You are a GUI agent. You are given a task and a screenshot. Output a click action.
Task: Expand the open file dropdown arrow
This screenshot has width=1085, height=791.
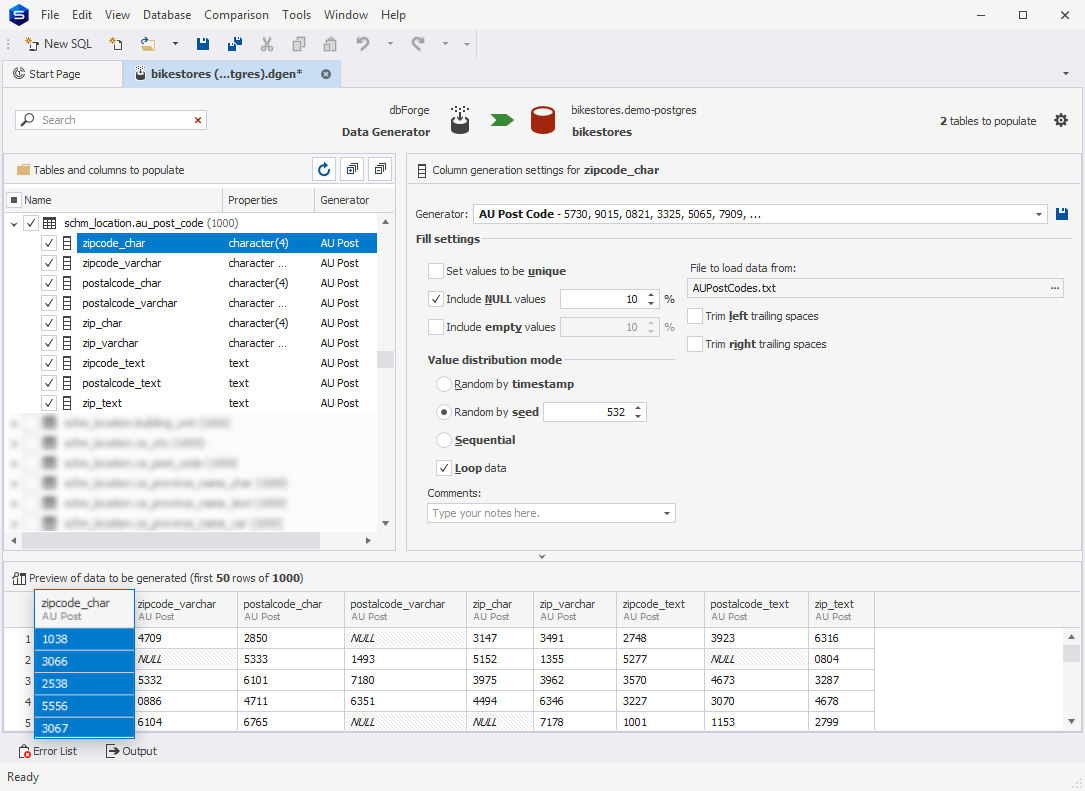[175, 44]
